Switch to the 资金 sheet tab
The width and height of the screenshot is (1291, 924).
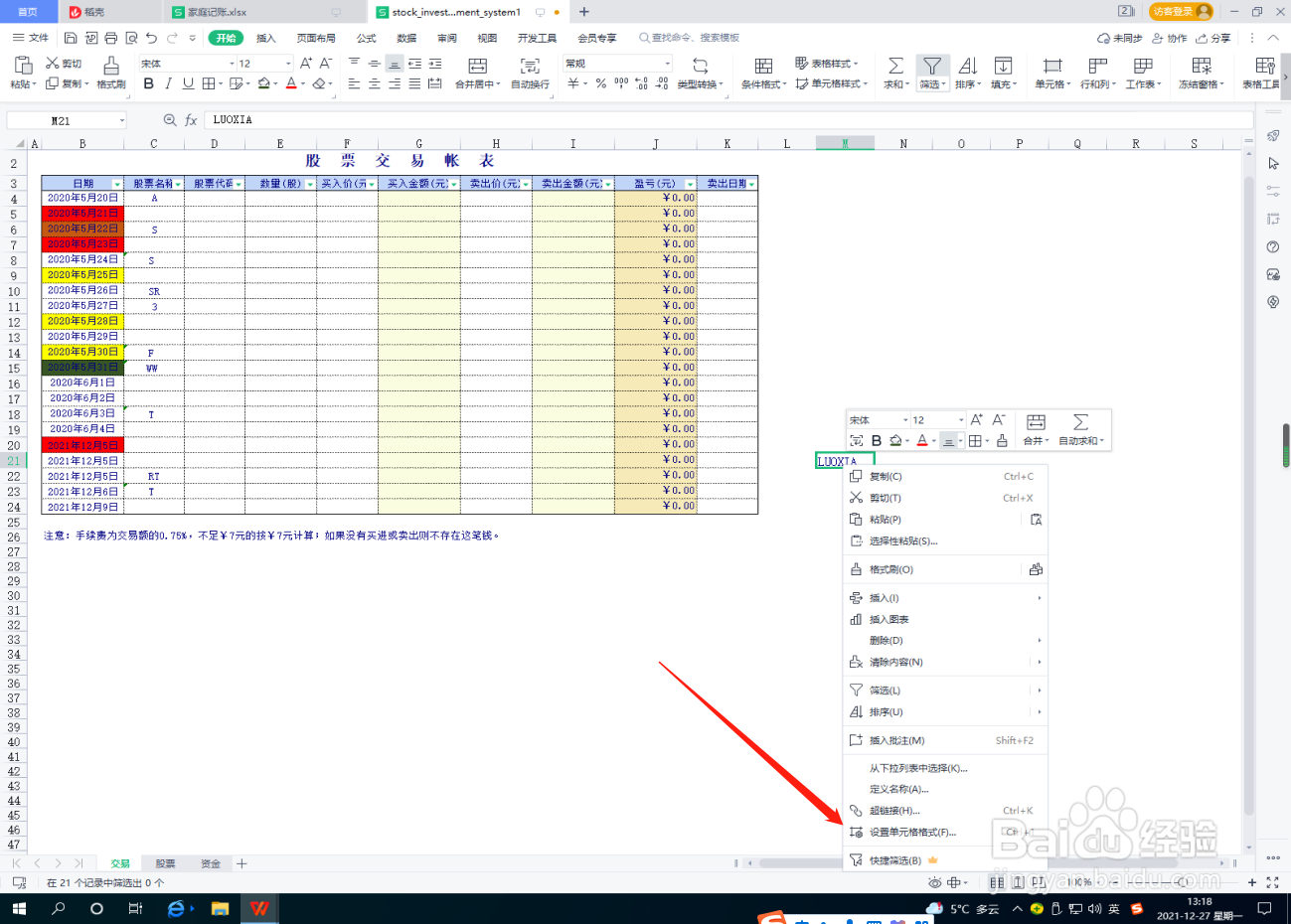pyautogui.click(x=211, y=863)
